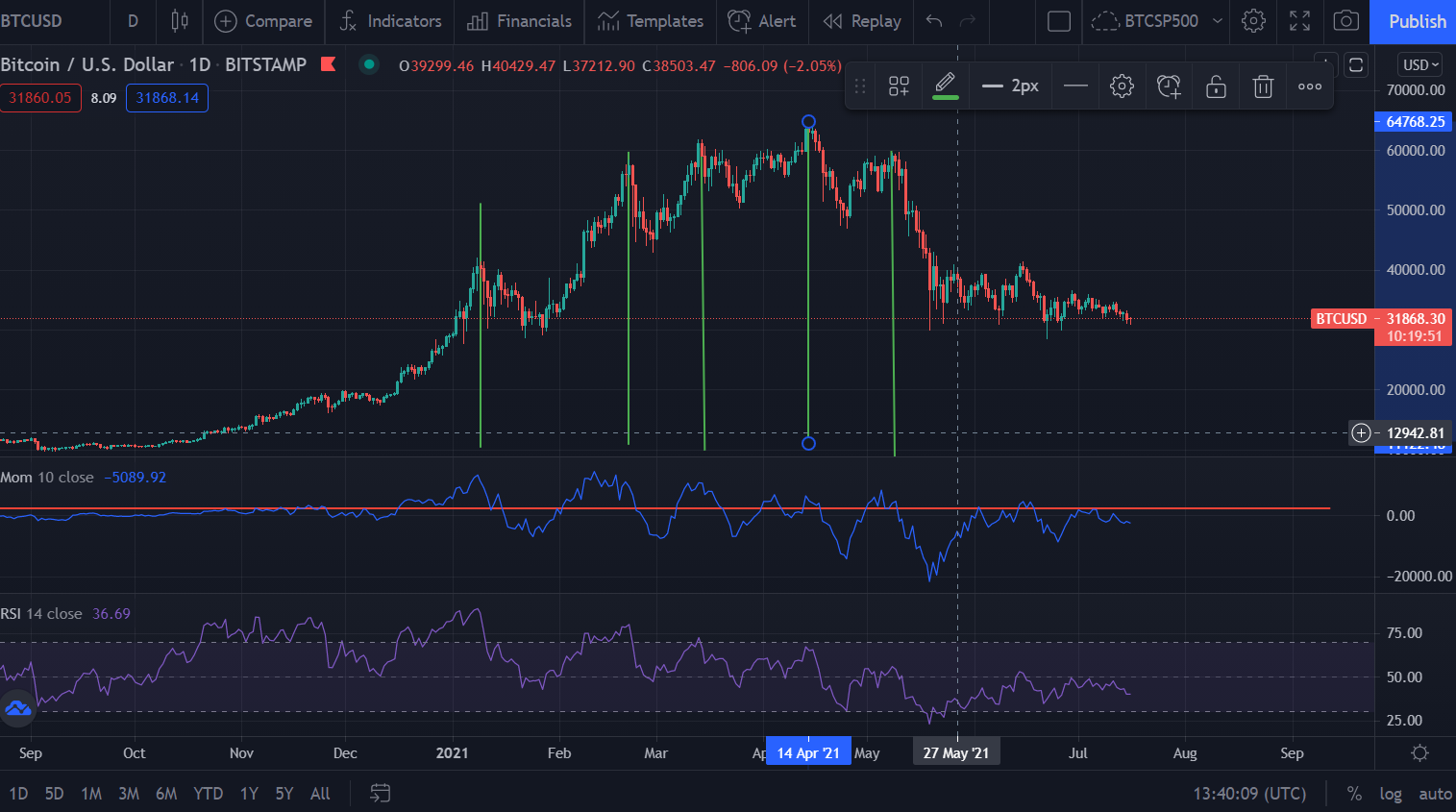Select the 5D time range

point(54,793)
